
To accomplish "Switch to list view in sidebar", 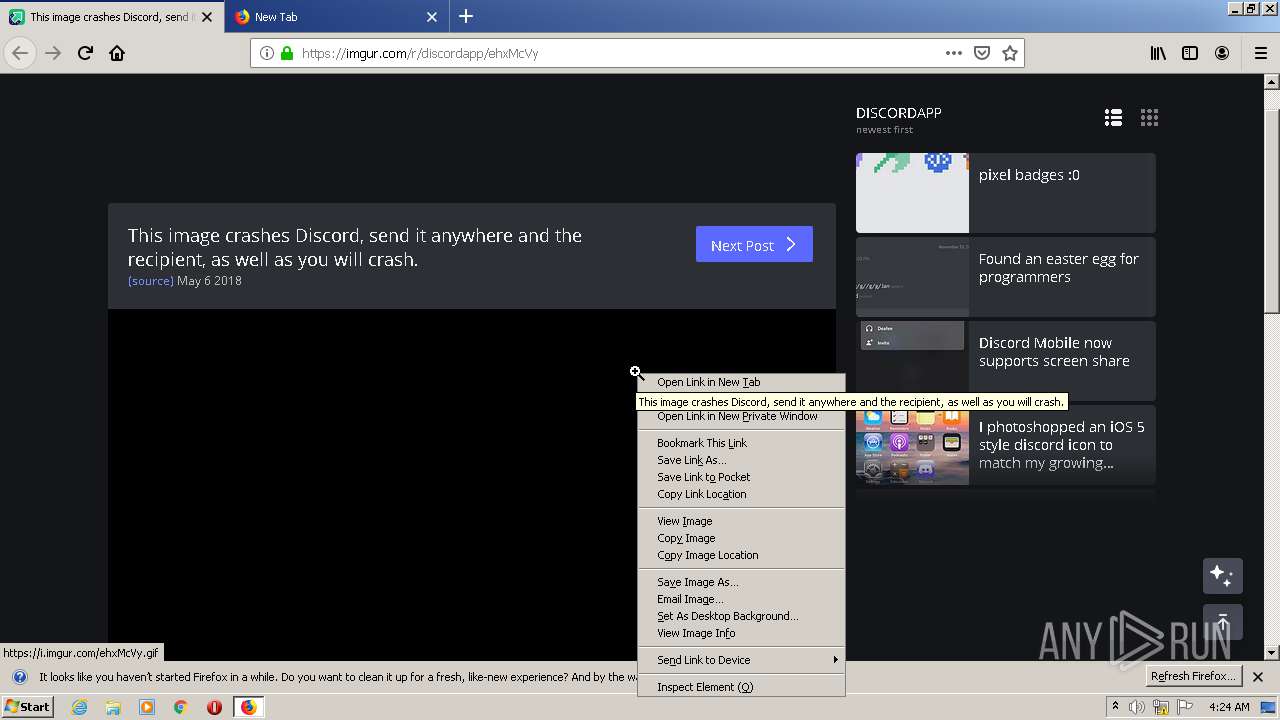I will pyautogui.click(x=1113, y=118).
